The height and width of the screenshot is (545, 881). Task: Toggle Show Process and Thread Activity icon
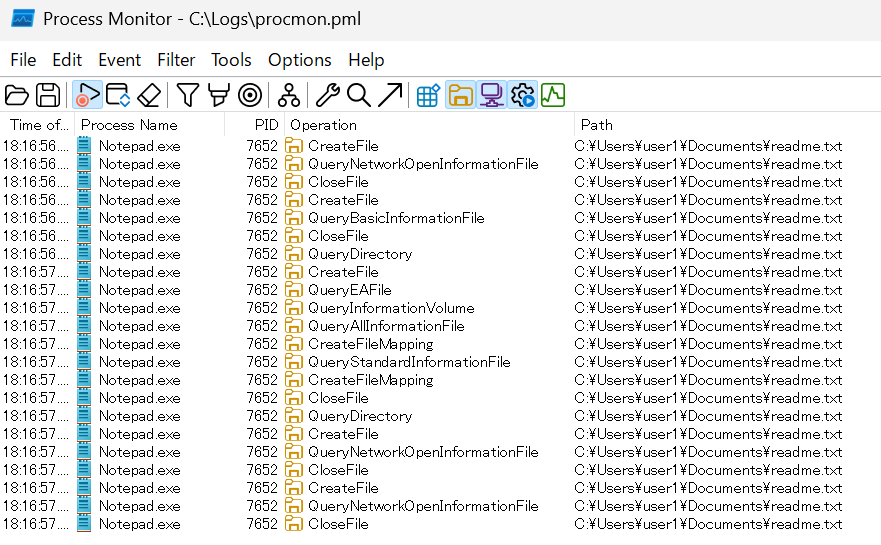point(523,95)
